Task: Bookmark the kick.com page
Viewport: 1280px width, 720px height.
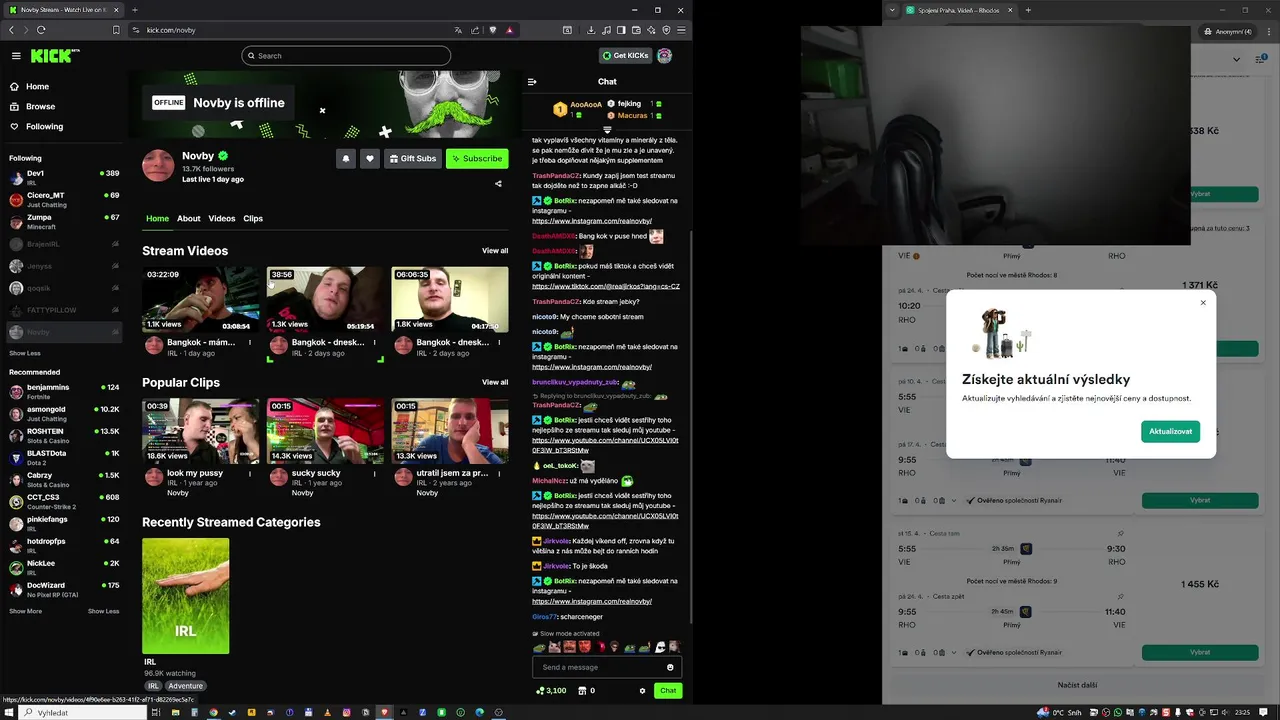Action: (116, 30)
